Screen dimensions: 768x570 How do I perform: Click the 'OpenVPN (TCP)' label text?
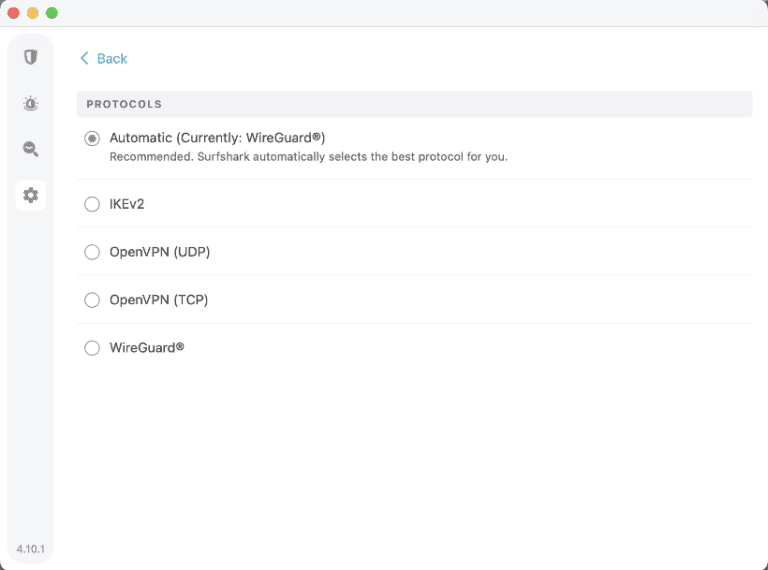158,300
